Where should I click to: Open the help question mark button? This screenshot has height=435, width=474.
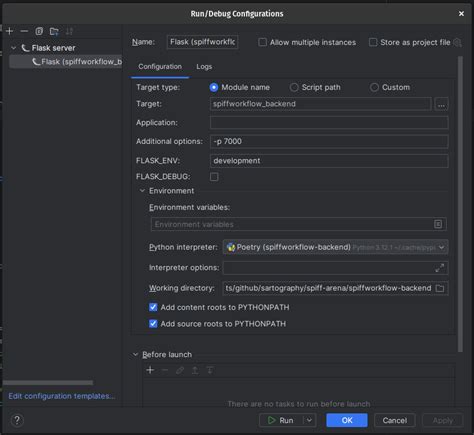click(17, 420)
